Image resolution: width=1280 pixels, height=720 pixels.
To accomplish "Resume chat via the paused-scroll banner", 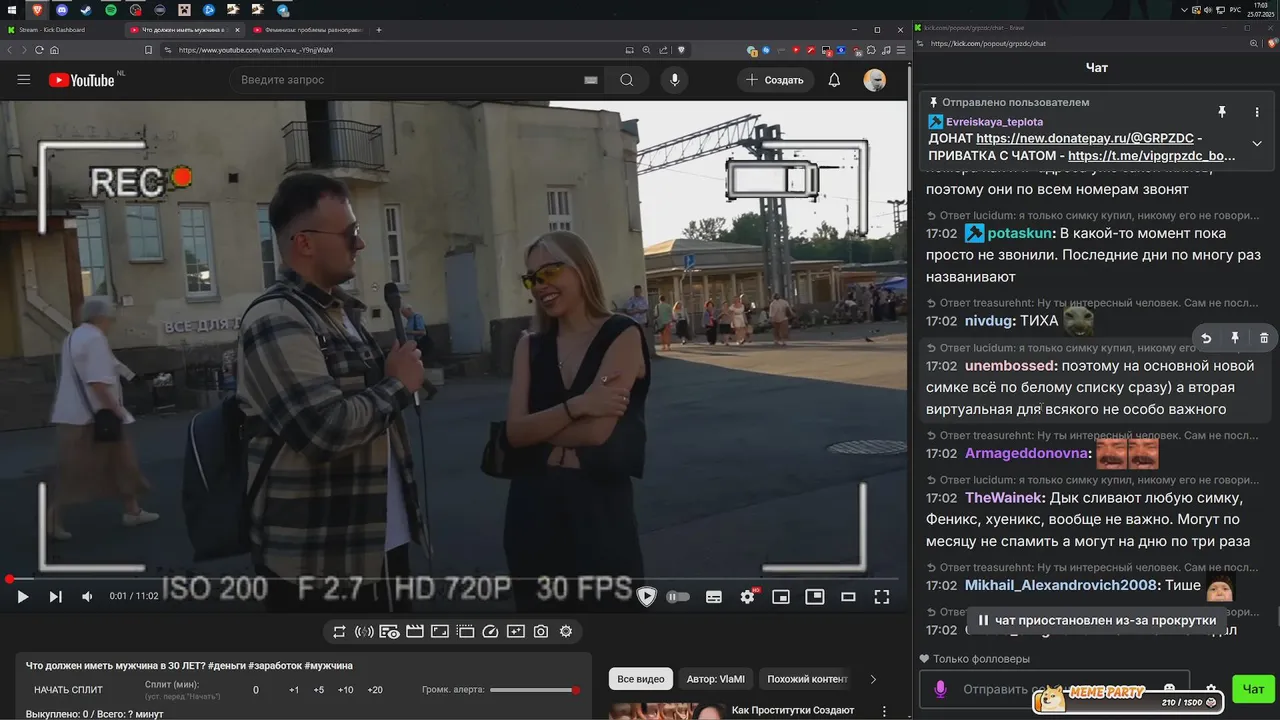I will coord(1096,620).
